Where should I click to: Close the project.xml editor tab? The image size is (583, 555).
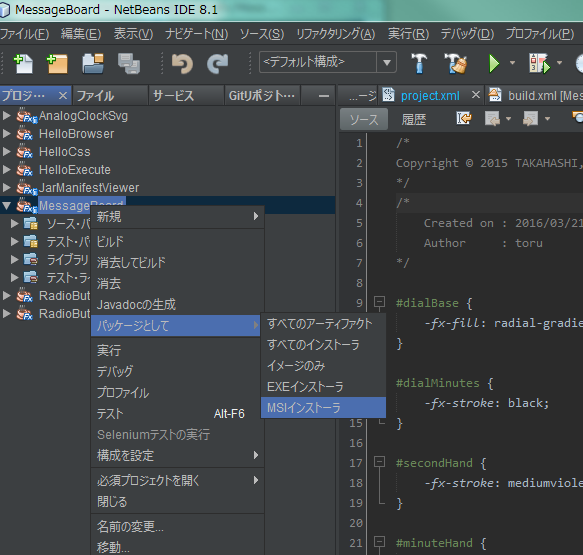[476, 95]
